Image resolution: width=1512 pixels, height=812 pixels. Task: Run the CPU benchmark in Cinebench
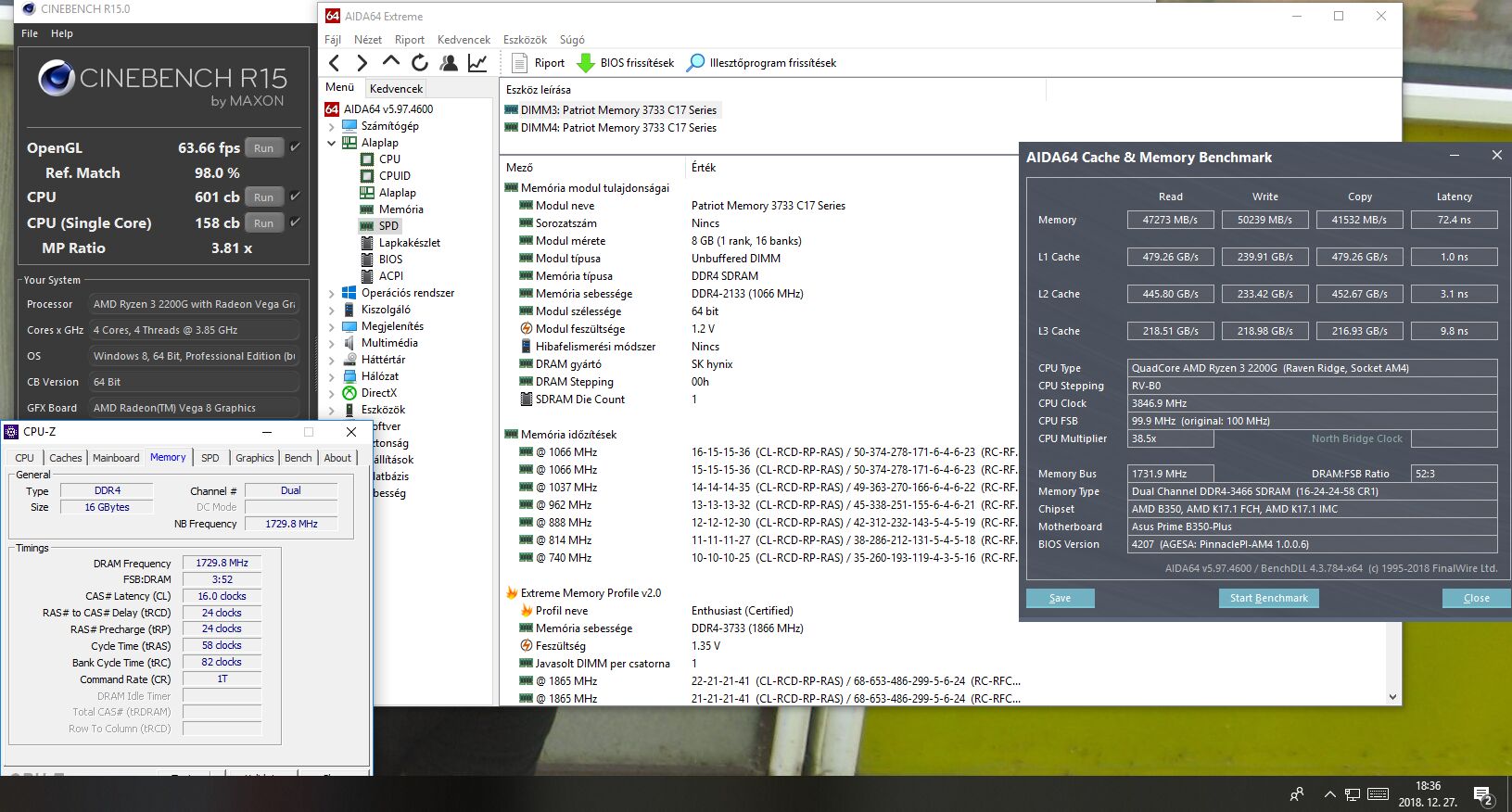coord(263,197)
